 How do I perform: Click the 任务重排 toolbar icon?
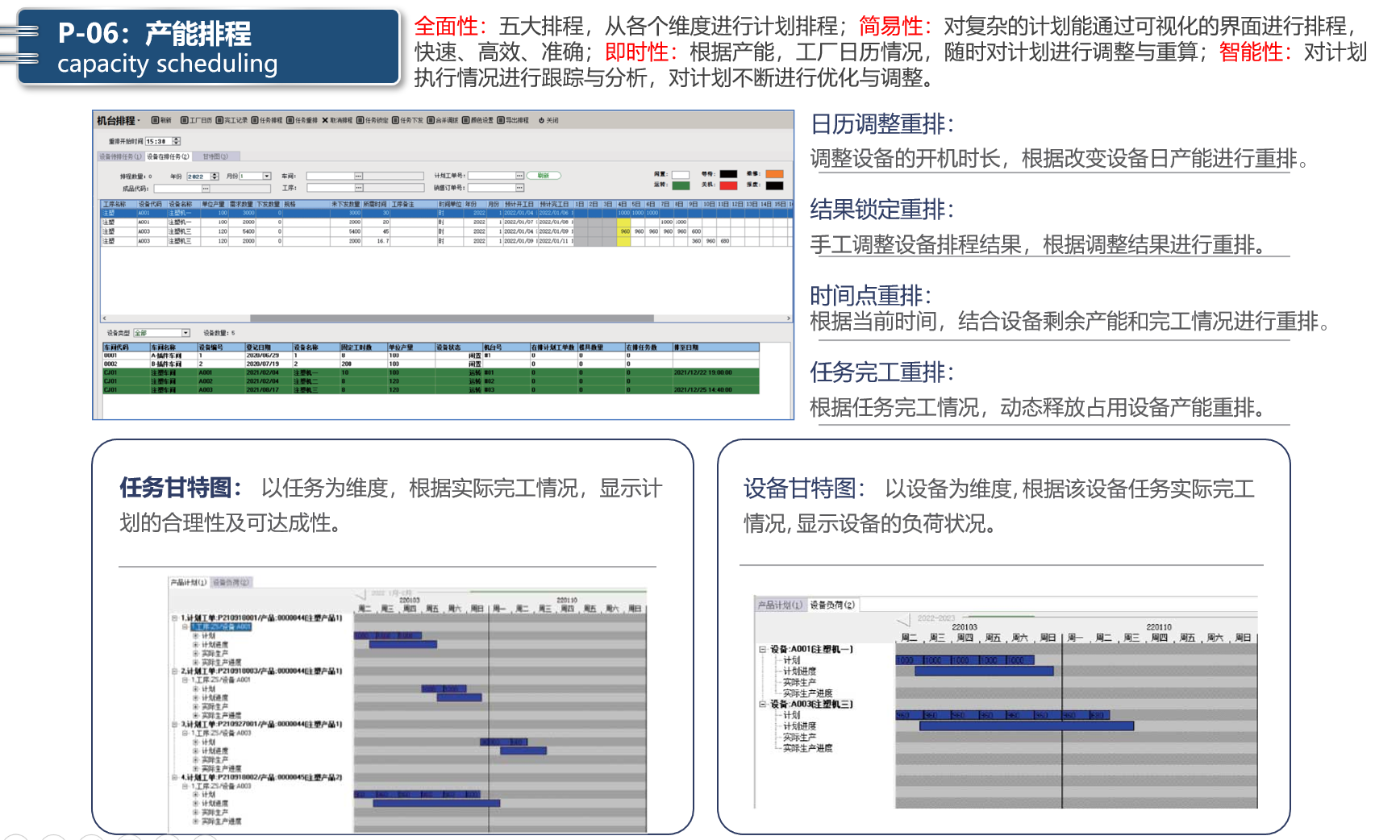(x=290, y=121)
